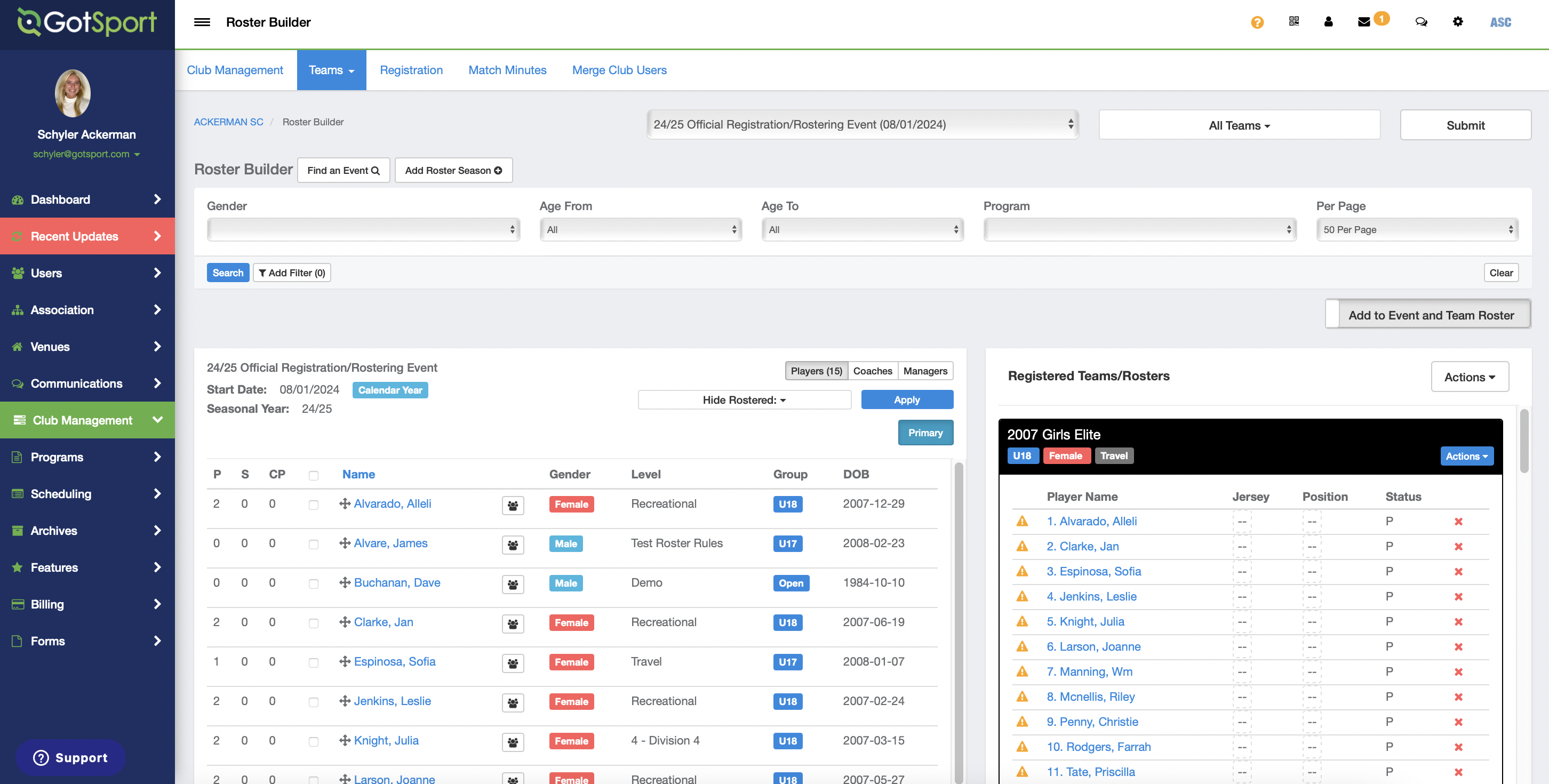Click warning triangle beside Espinosa, Sofia in roster

pos(1021,571)
